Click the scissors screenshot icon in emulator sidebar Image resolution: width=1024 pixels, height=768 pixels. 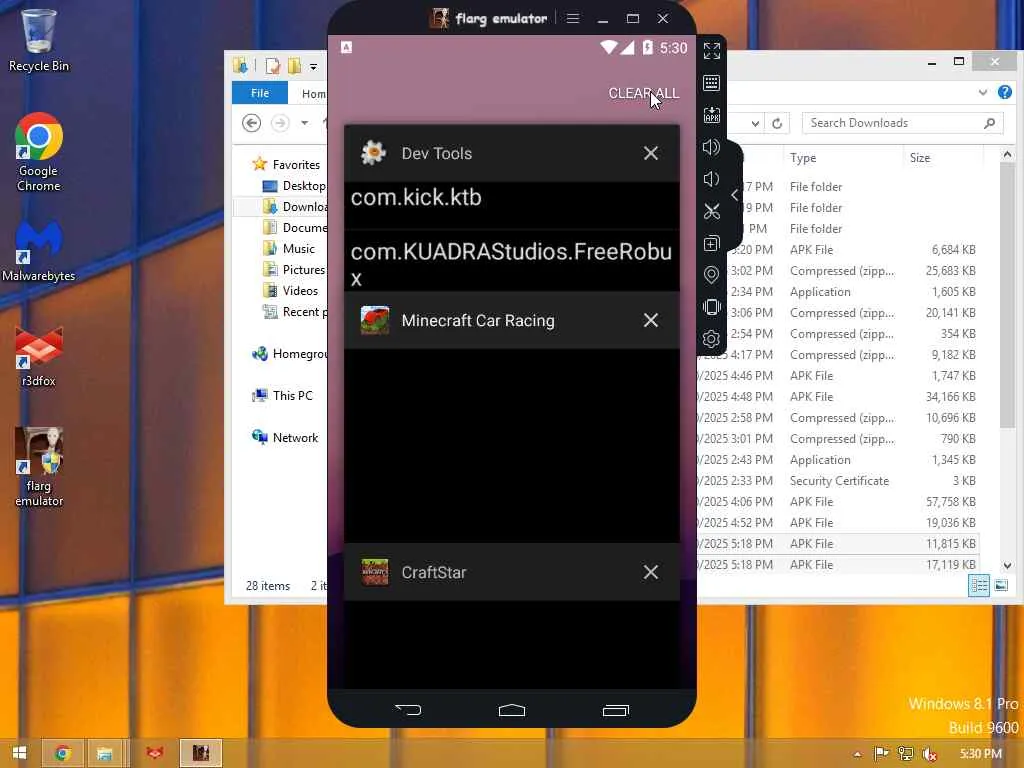coord(711,211)
